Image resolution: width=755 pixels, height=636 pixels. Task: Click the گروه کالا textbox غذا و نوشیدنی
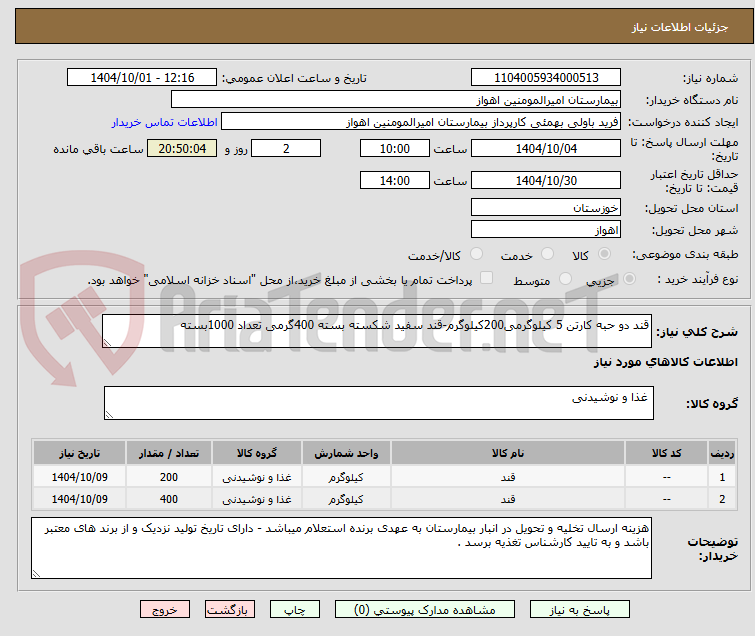379,403
